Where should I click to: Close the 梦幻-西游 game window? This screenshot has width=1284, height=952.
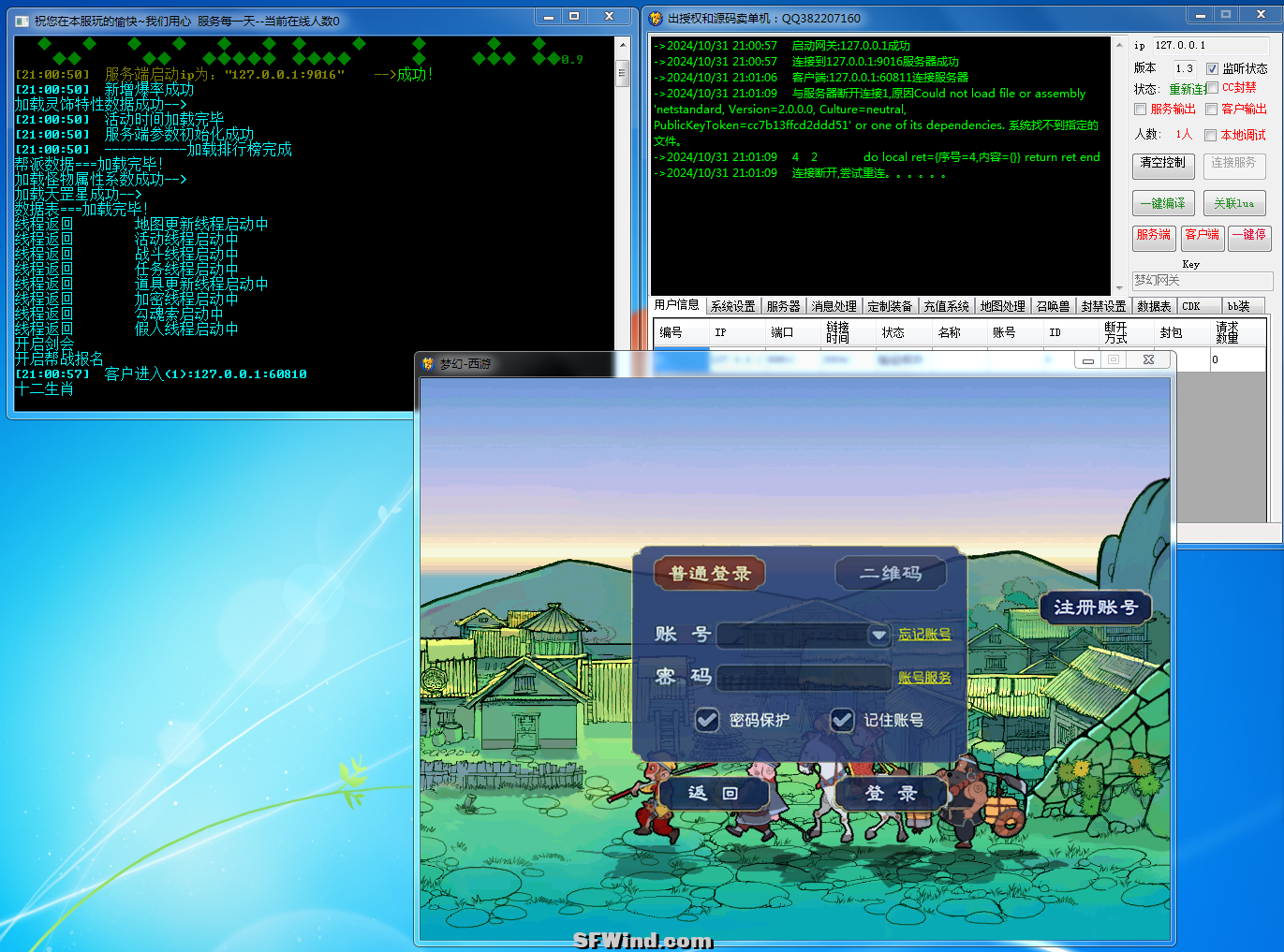pyautogui.click(x=1148, y=359)
